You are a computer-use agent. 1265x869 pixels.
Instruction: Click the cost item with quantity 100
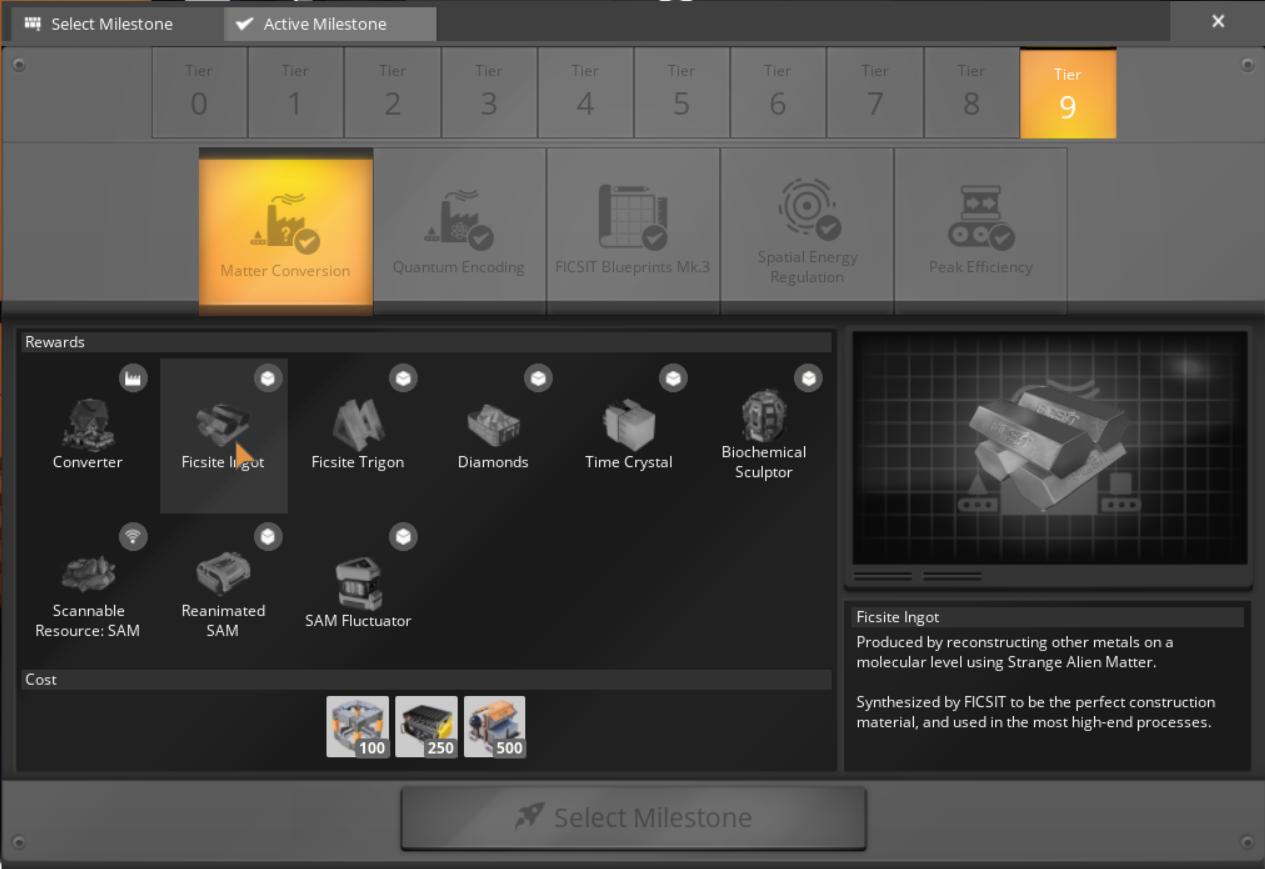(358, 727)
